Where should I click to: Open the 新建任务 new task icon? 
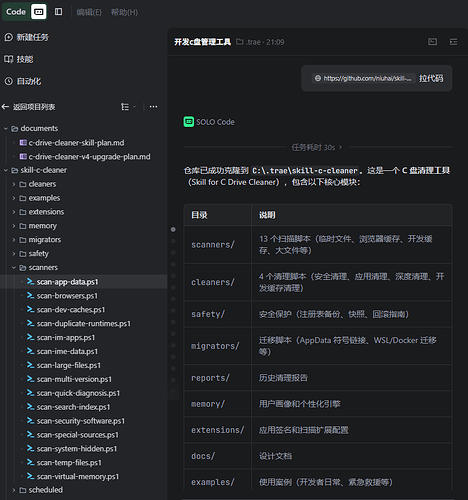[8, 37]
